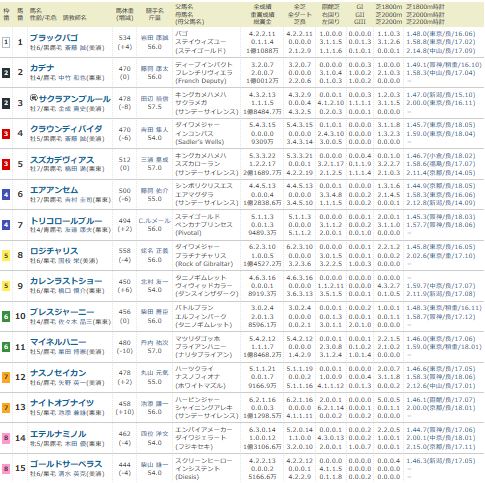Open horse ブラックバゴ profile link

[54, 38]
